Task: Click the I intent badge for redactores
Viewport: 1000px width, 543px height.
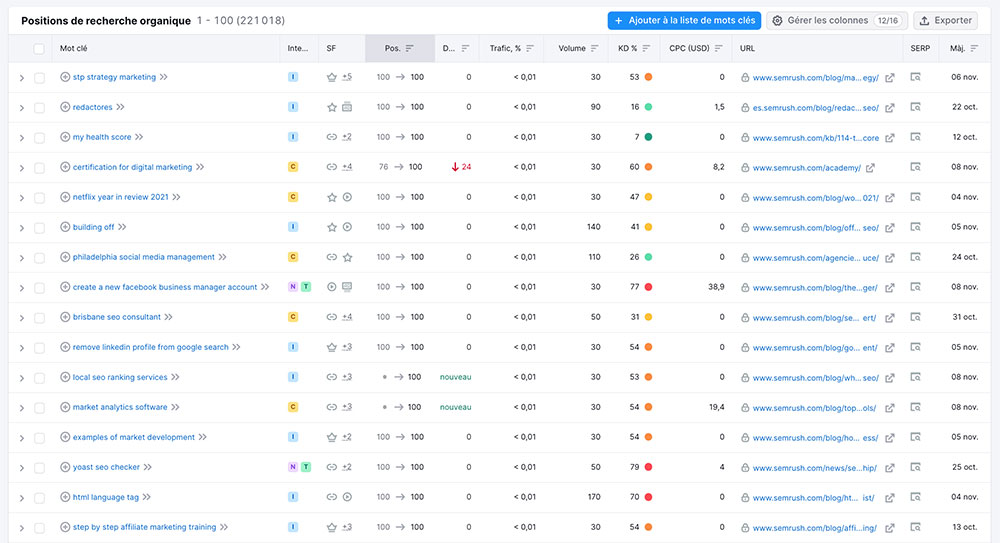Action: tap(293, 107)
